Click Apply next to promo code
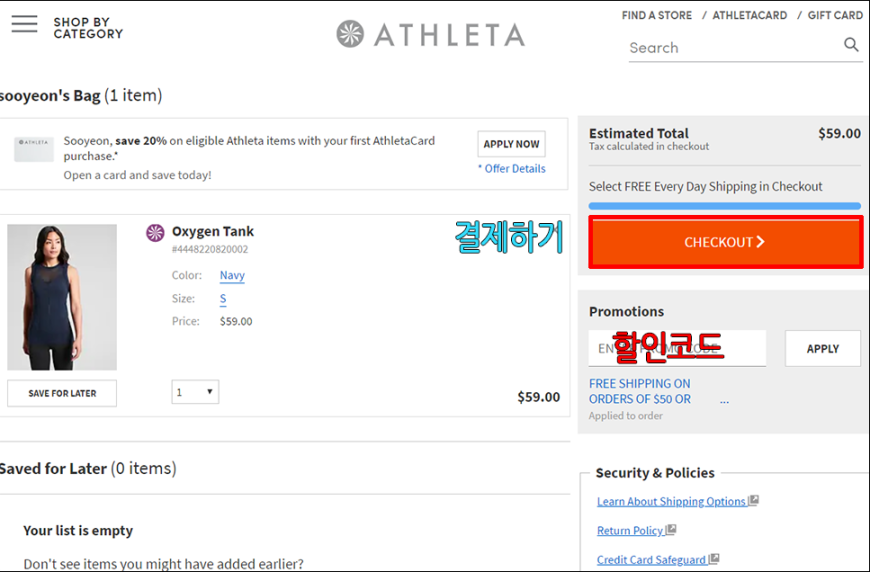This screenshot has height=572, width=870. pyautogui.click(x=823, y=348)
